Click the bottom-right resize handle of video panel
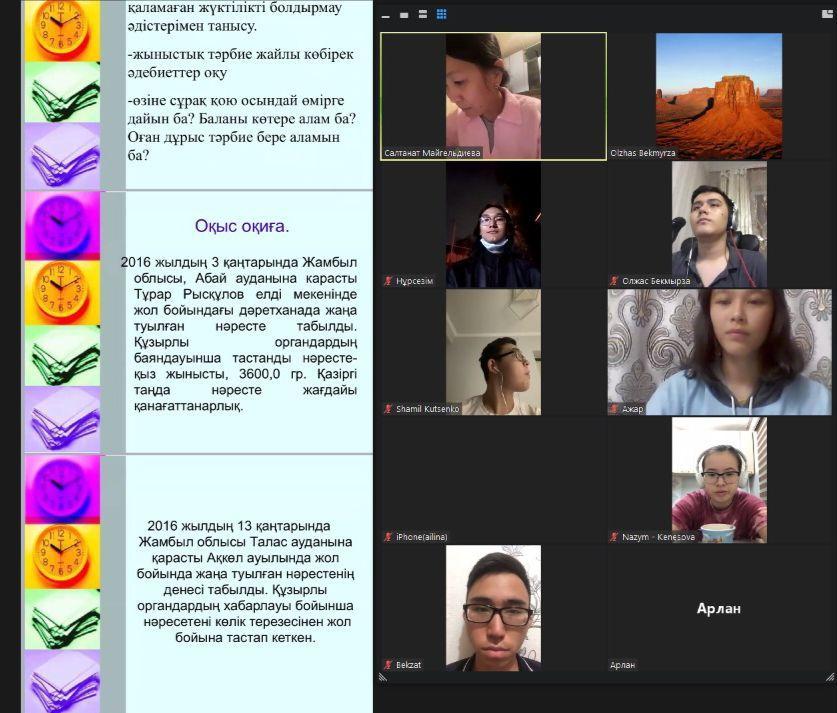 (830, 677)
